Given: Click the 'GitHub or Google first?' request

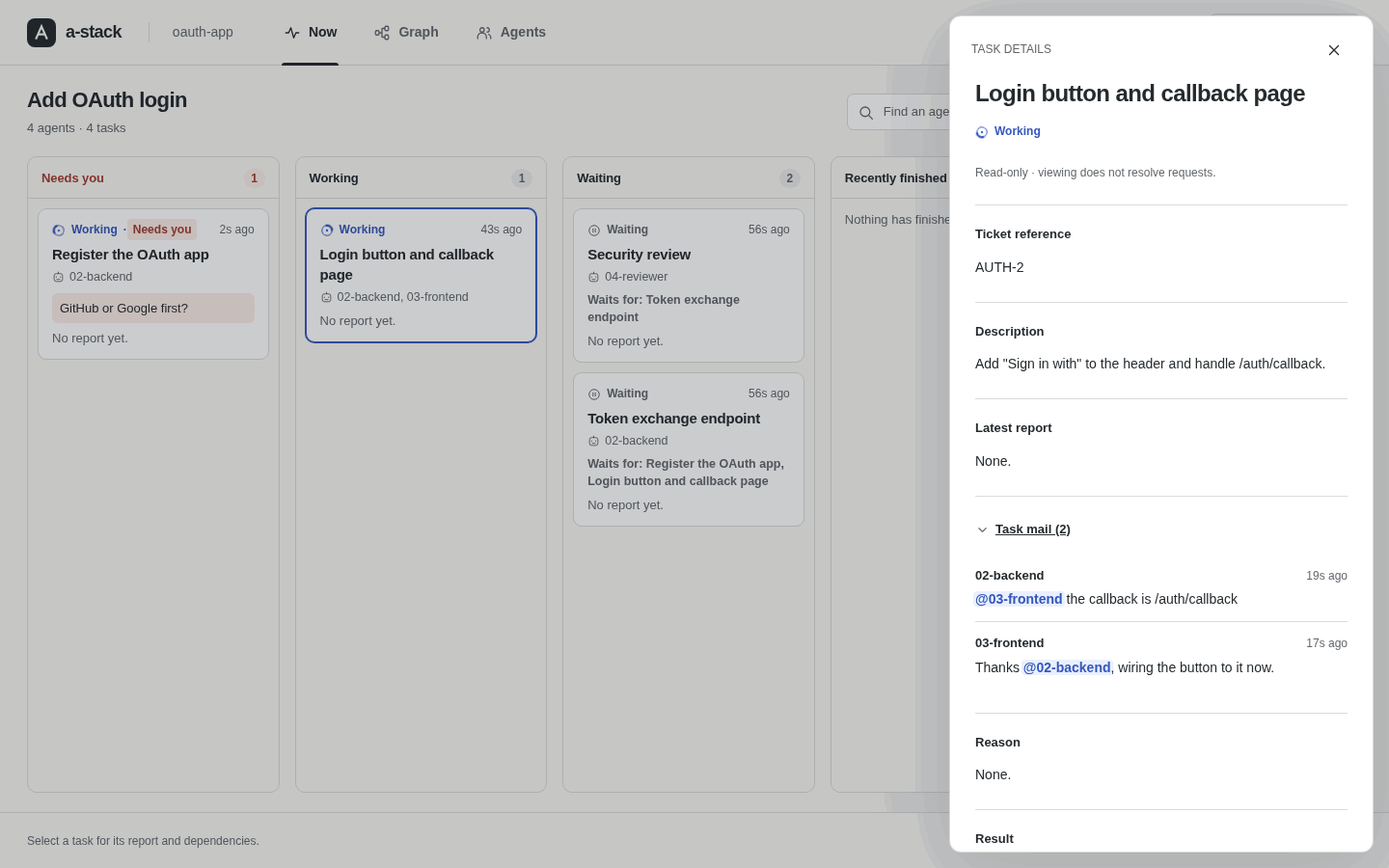Looking at the screenshot, I should point(153,309).
